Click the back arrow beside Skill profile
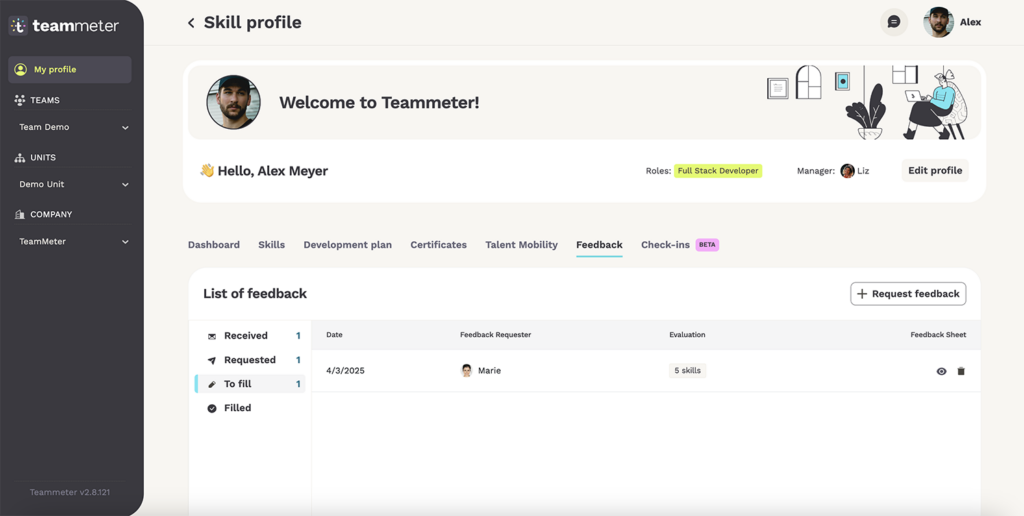This screenshot has height=516, width=1024. (x=191, y=23)
